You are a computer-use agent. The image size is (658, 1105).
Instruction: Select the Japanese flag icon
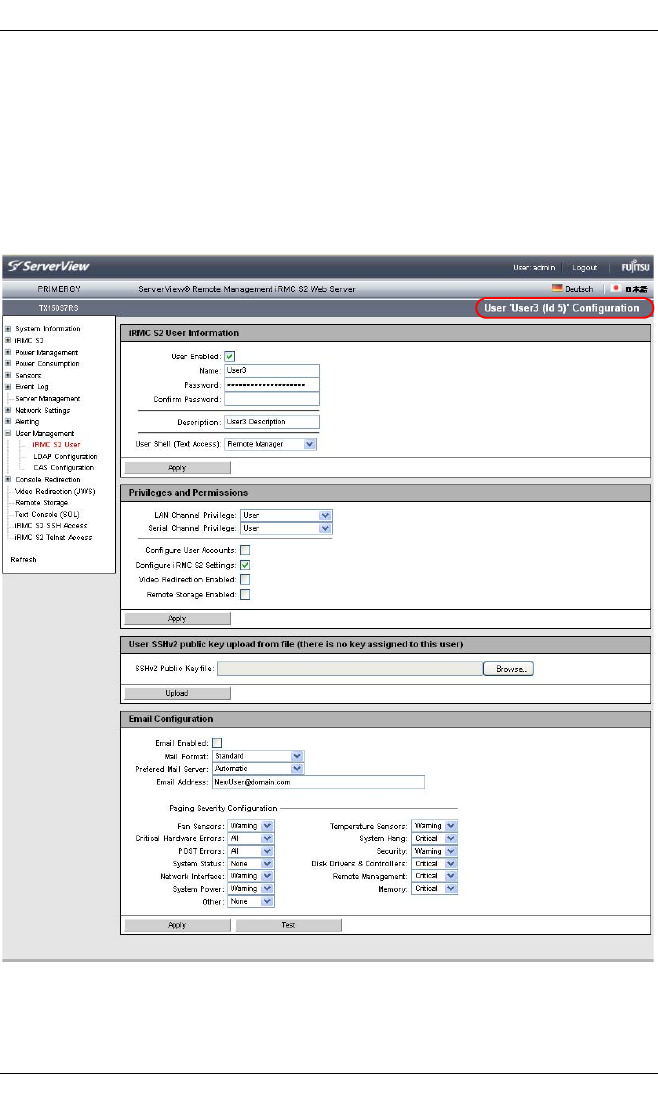(x=615, y=288)
